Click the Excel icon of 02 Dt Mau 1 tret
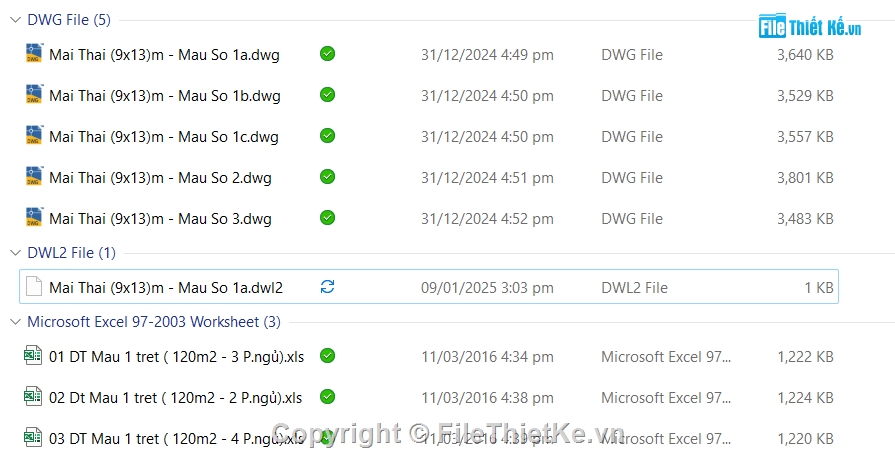The height and width of the screenshot is (456, 895). pos(33,397)
